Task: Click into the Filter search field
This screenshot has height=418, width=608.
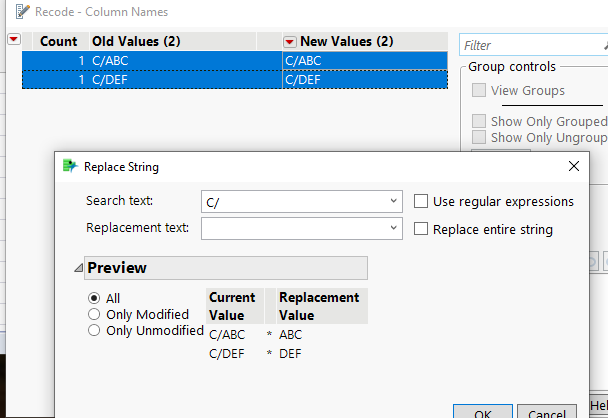Action: [530, 45]
